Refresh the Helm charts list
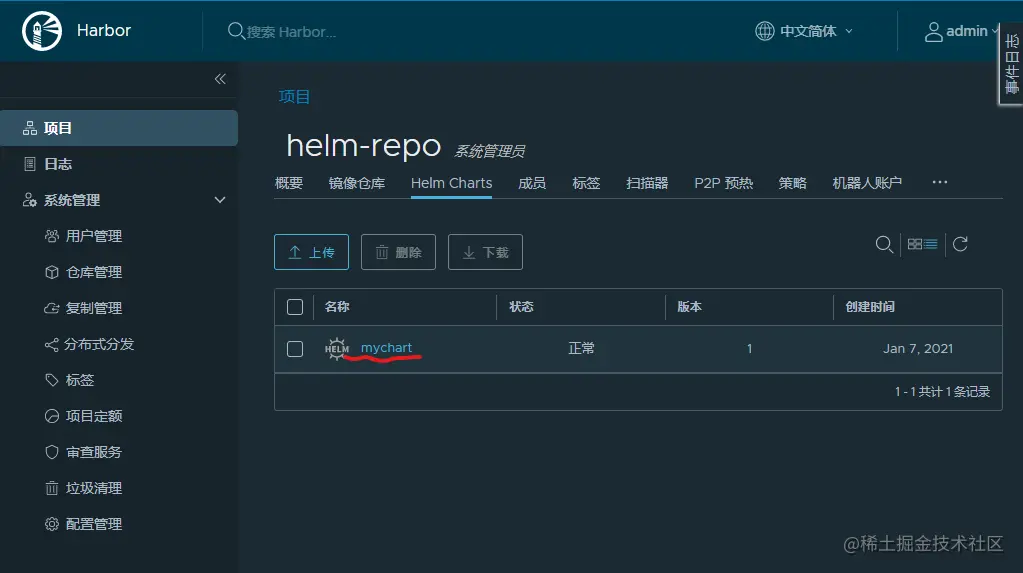The height and width of the screenshot is (573, 1023). [x=960, y=244]
